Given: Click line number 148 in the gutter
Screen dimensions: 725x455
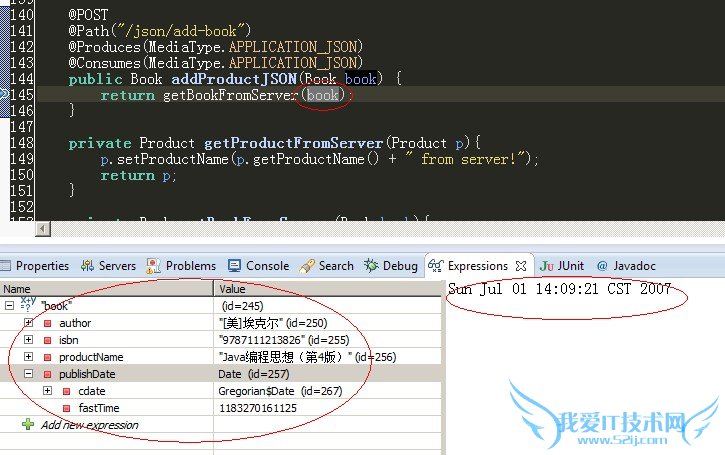Looking at the screenshot, I should pos(22,143).
